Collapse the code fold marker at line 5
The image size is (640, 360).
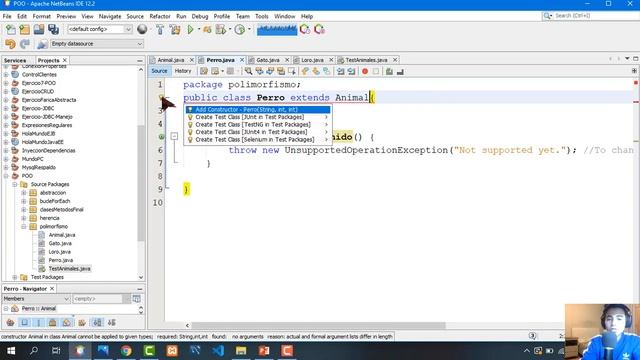point(174,136)
